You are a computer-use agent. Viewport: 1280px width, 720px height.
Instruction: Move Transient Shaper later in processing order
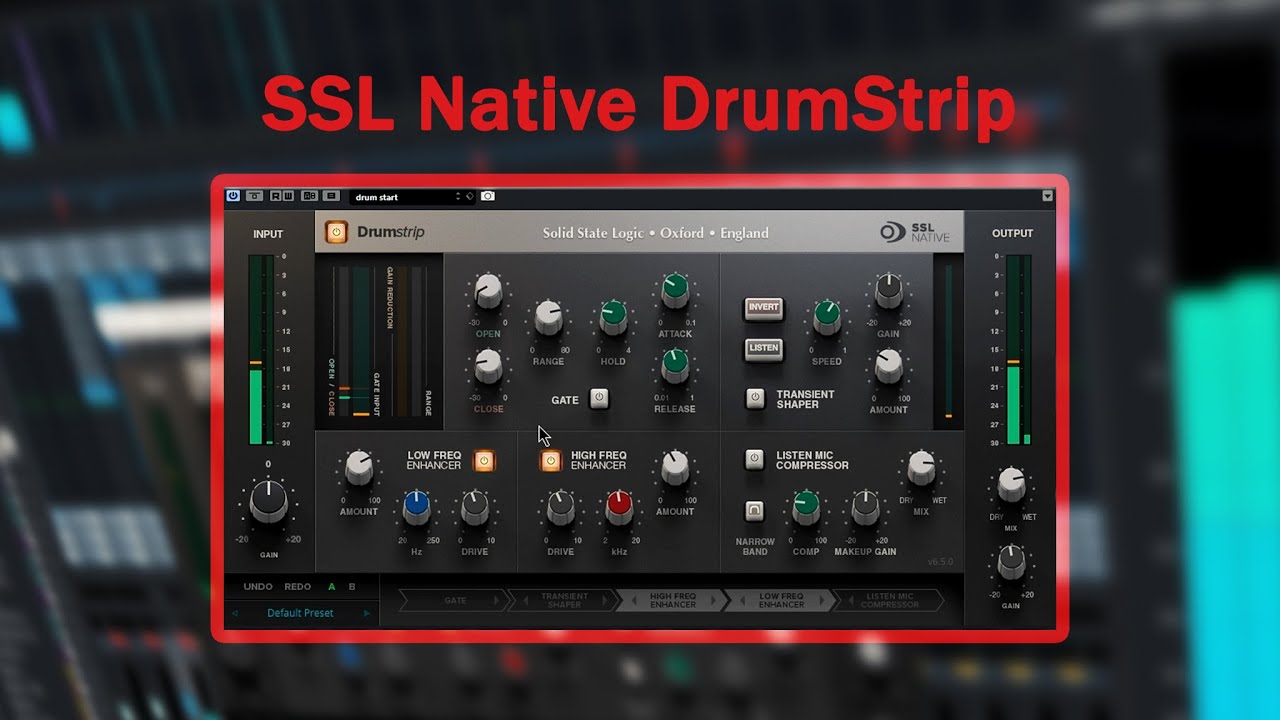click(604, 600)
